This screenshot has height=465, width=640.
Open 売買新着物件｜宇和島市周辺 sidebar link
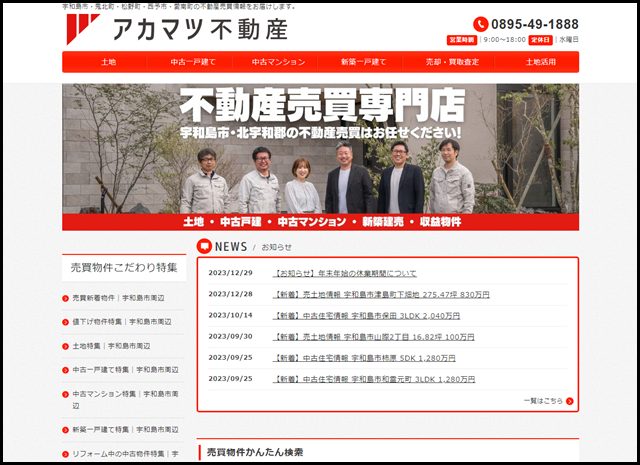118,298
